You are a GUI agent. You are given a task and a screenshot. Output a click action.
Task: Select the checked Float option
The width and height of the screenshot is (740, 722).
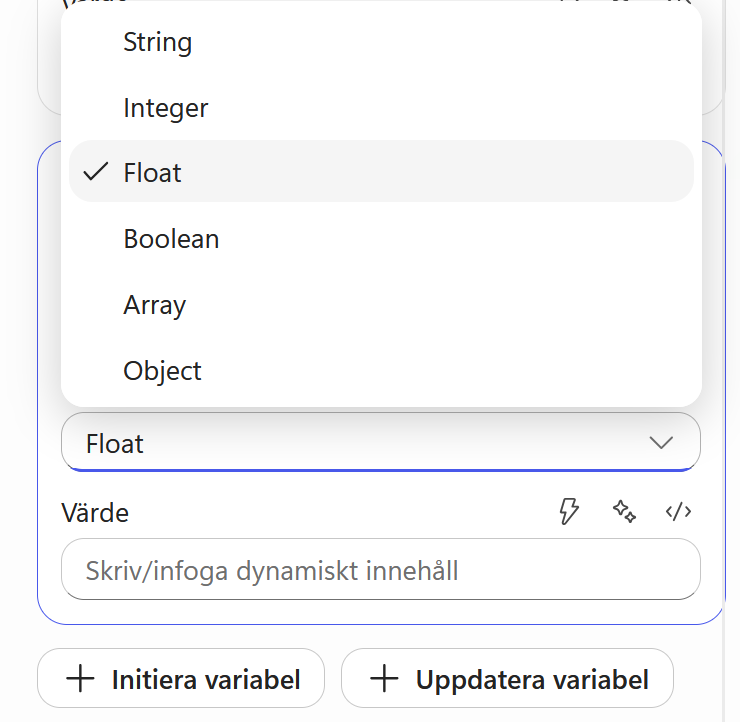381,171
